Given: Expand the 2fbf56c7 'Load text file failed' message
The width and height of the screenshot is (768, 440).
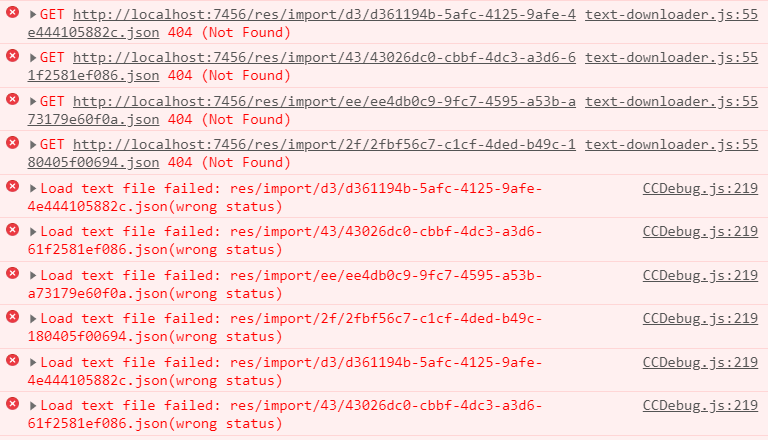Looking at the screenshot, I should (33, 318).
